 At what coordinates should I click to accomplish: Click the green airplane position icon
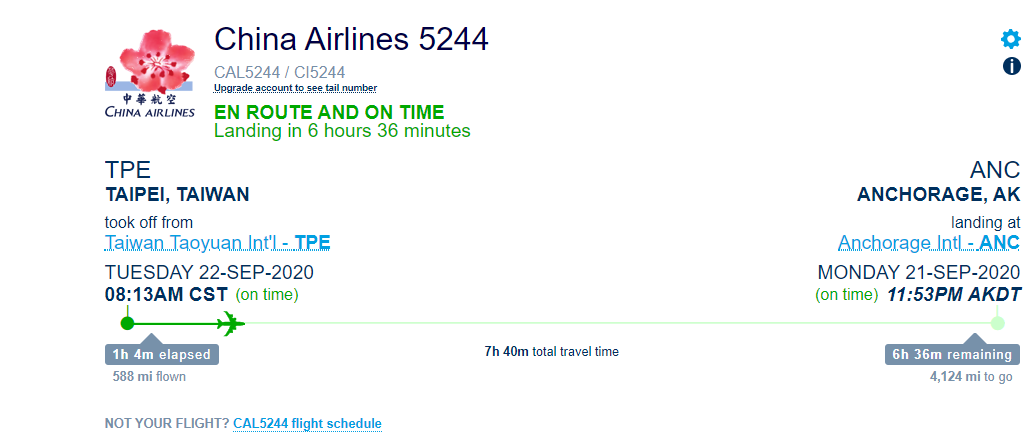tap(231, 323)
